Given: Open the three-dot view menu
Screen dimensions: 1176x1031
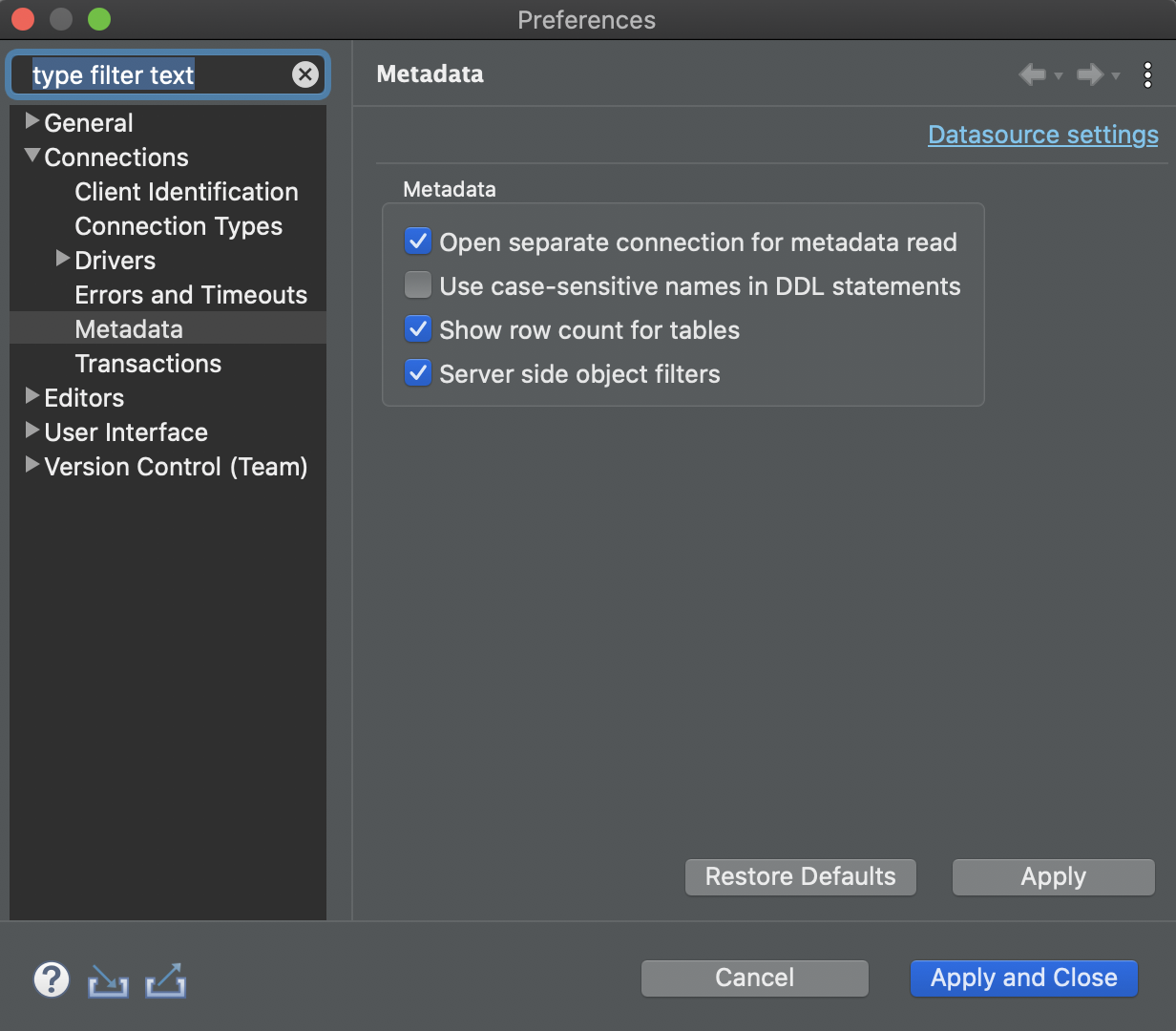Looking at the screenshot, I should (1147, 74).
